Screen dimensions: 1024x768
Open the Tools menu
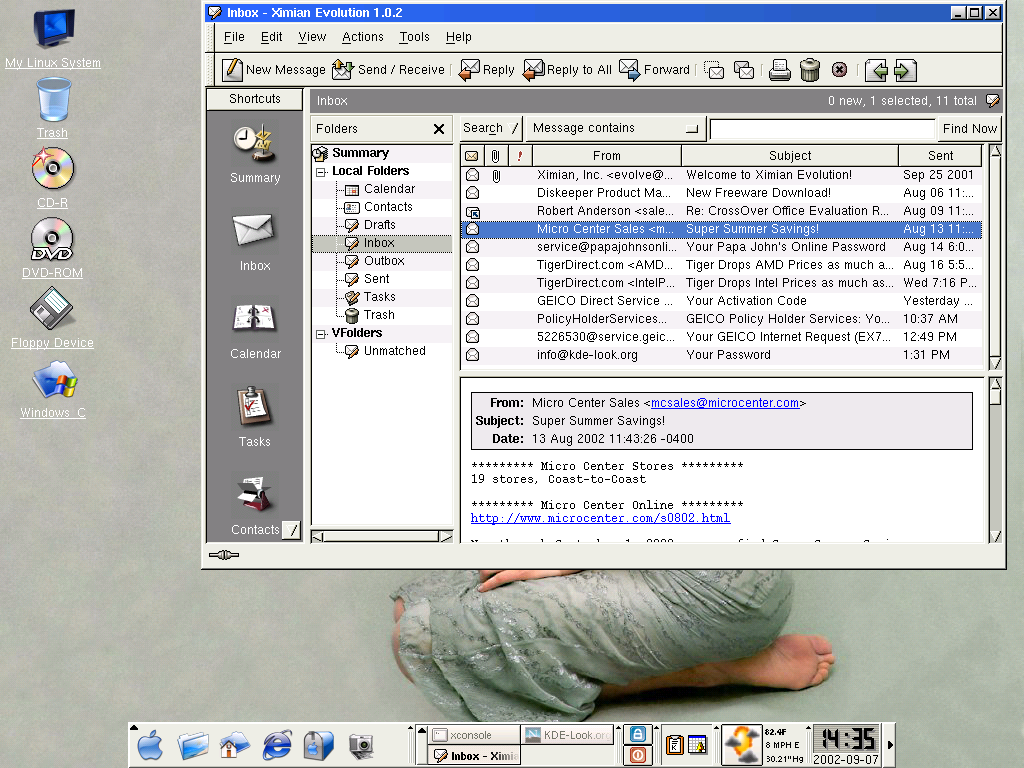point(414,37)
